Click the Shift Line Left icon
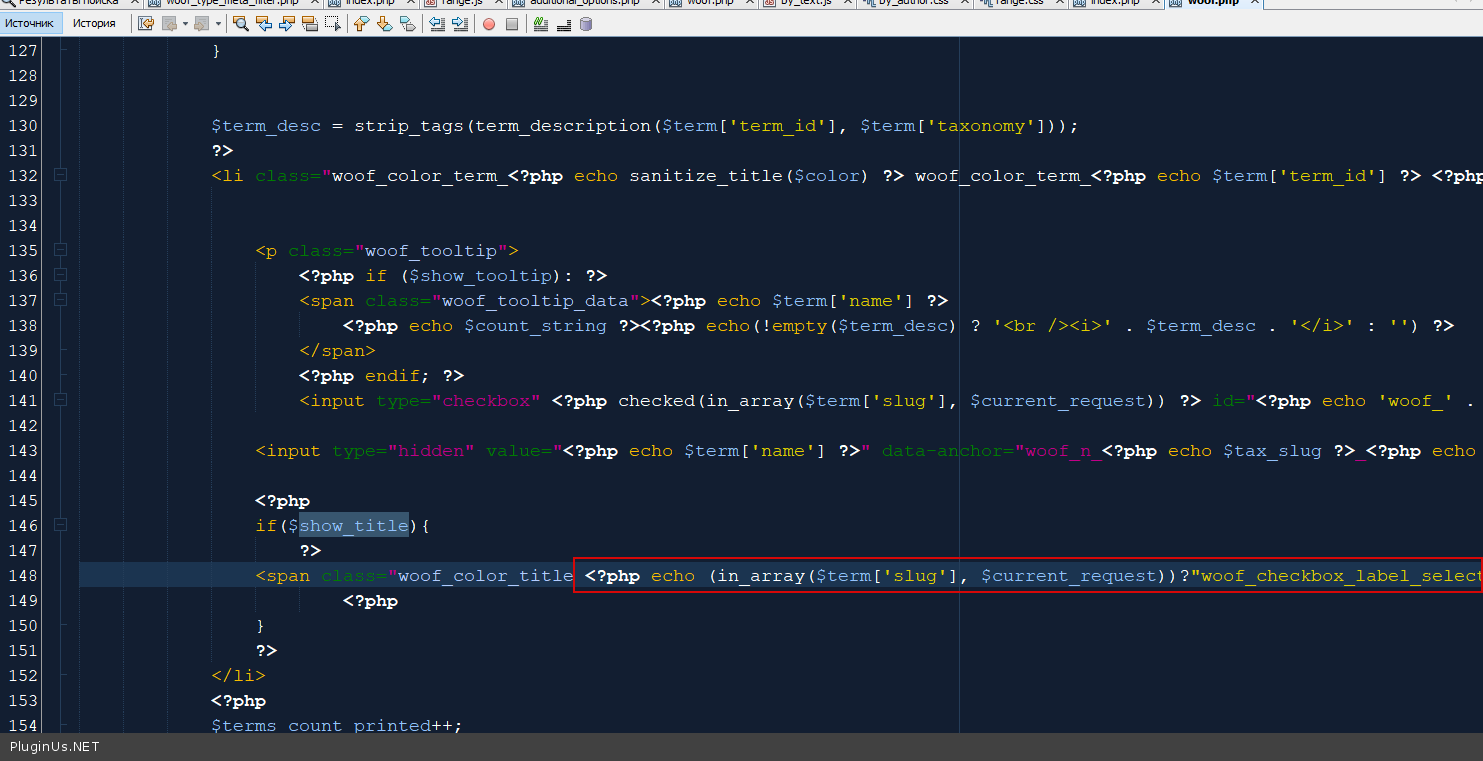1483x761 pixels. coord(437,24)
